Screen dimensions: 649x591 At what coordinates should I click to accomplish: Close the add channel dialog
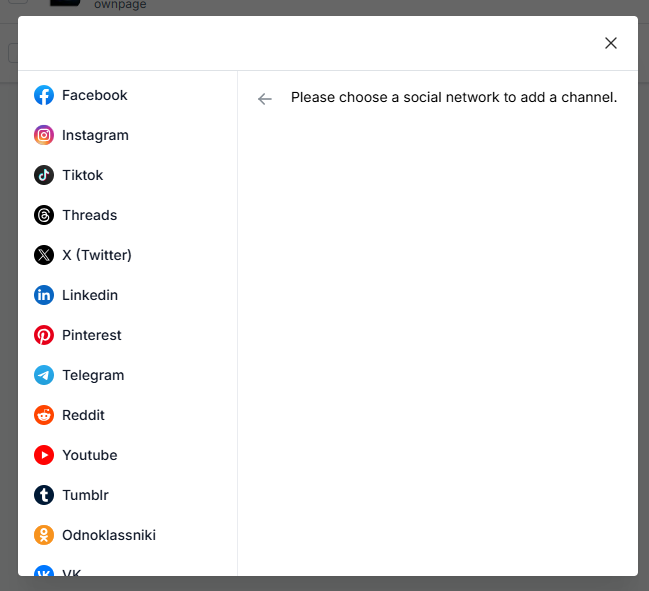point(611,43)
